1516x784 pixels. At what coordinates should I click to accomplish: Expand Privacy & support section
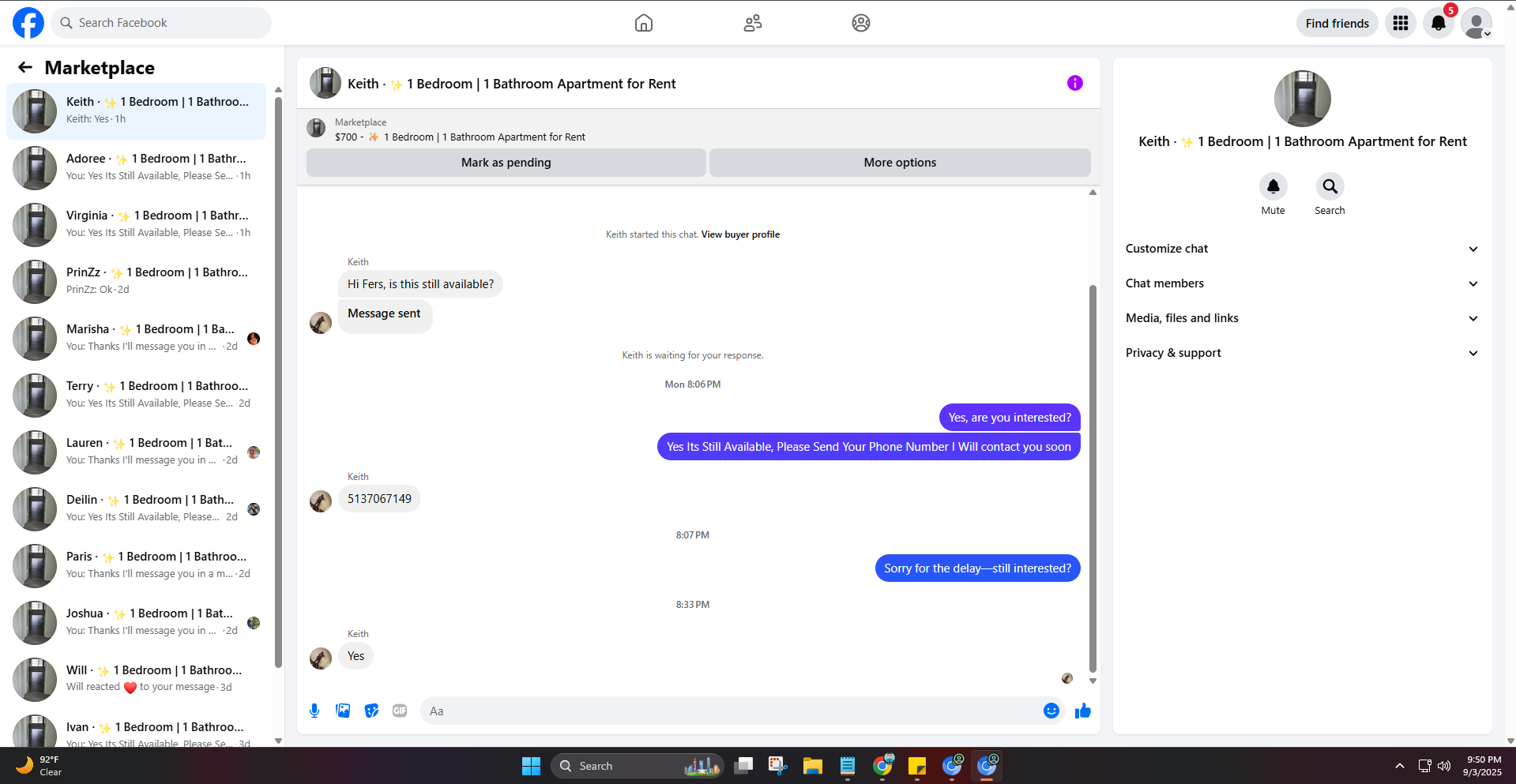pyautogui.click(x=1302, y=353)
